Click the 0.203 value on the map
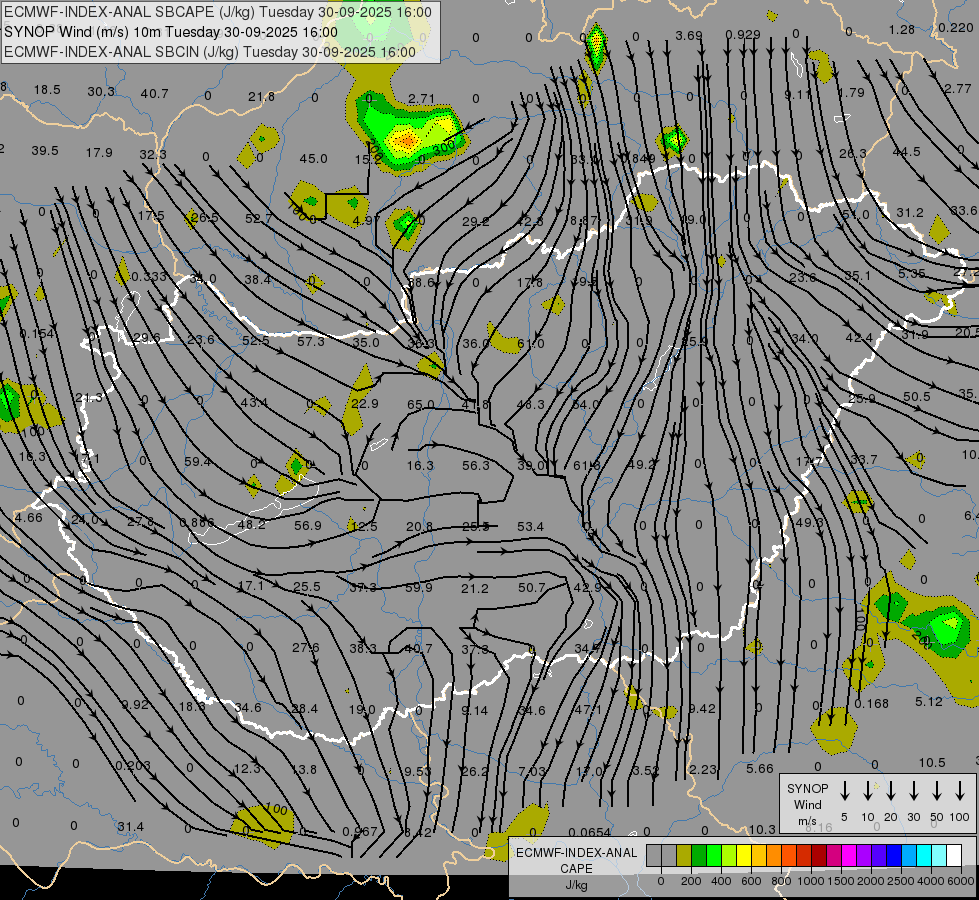 pos(132,766)
